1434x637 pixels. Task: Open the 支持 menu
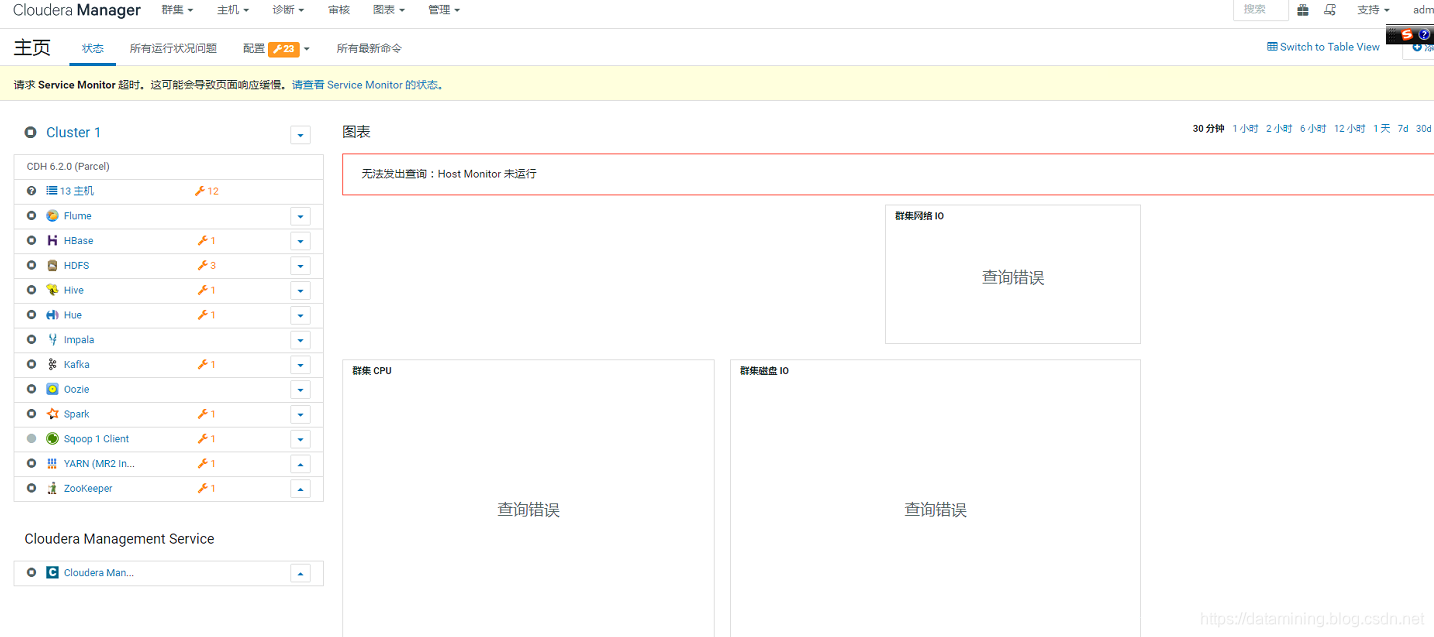1373,10
